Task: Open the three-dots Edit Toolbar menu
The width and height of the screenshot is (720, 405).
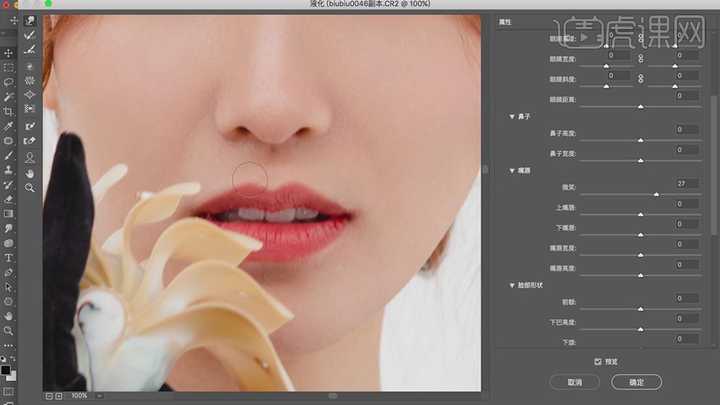Action: (8, 345)
